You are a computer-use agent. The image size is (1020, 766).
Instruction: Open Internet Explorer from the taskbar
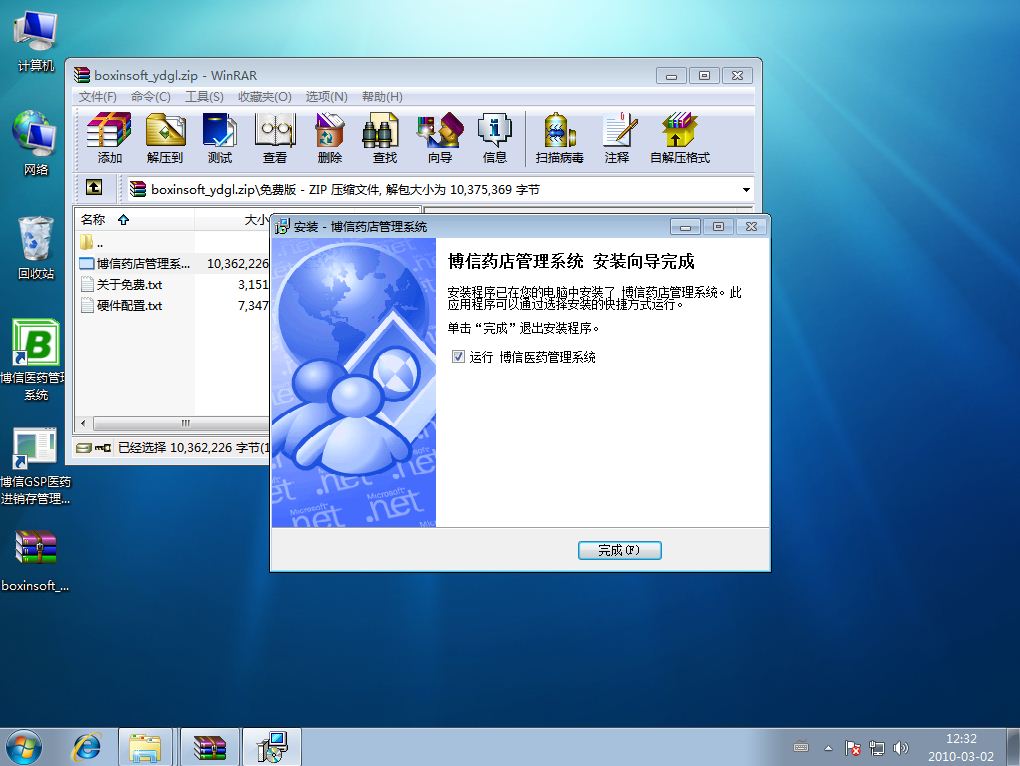(87, 747)
